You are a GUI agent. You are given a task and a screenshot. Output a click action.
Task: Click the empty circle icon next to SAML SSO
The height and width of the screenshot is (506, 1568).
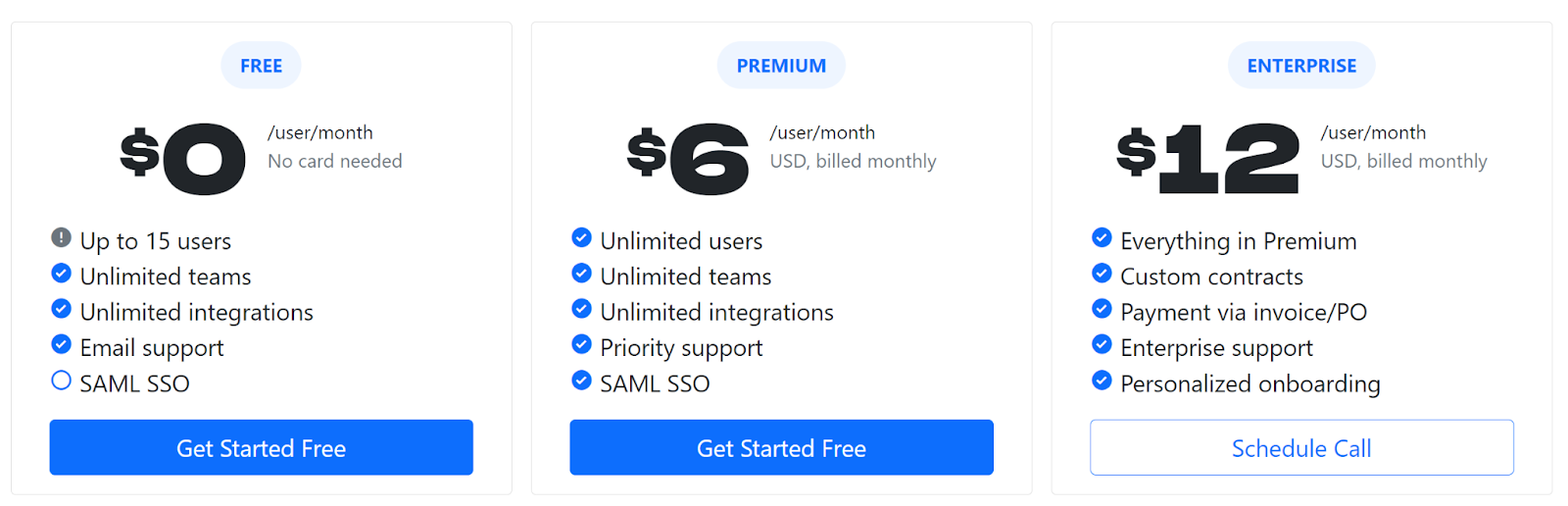tap(61, 380)
